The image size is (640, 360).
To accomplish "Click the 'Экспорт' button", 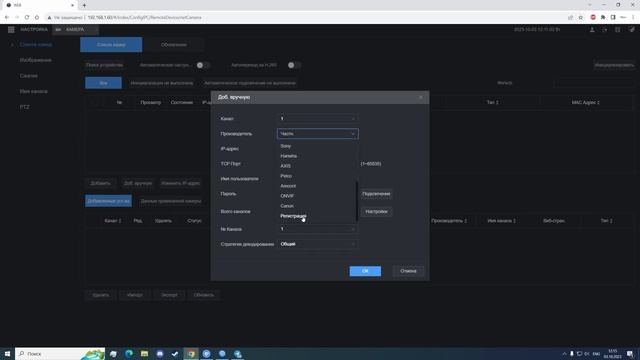I will 169,295.
